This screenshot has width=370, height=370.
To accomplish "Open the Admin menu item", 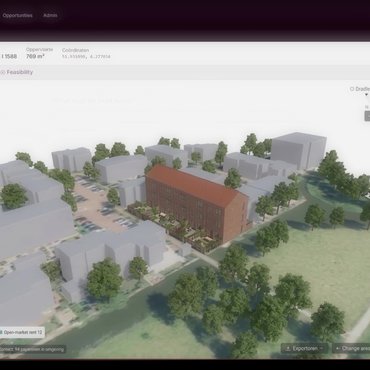I will (50, 15).
